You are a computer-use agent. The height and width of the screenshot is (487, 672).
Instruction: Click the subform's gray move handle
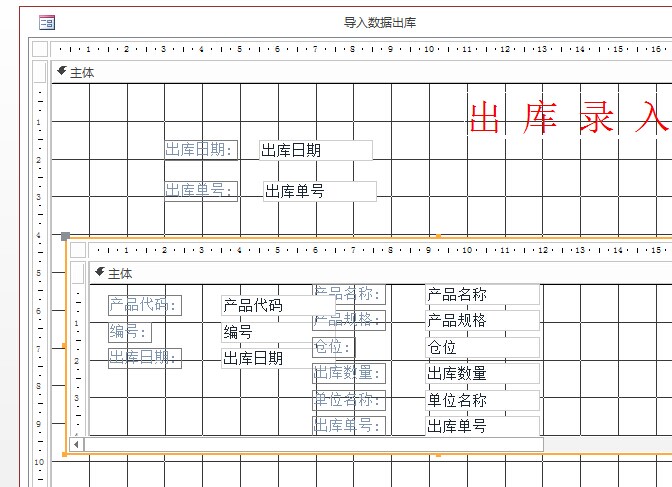(x=66, y=237)
